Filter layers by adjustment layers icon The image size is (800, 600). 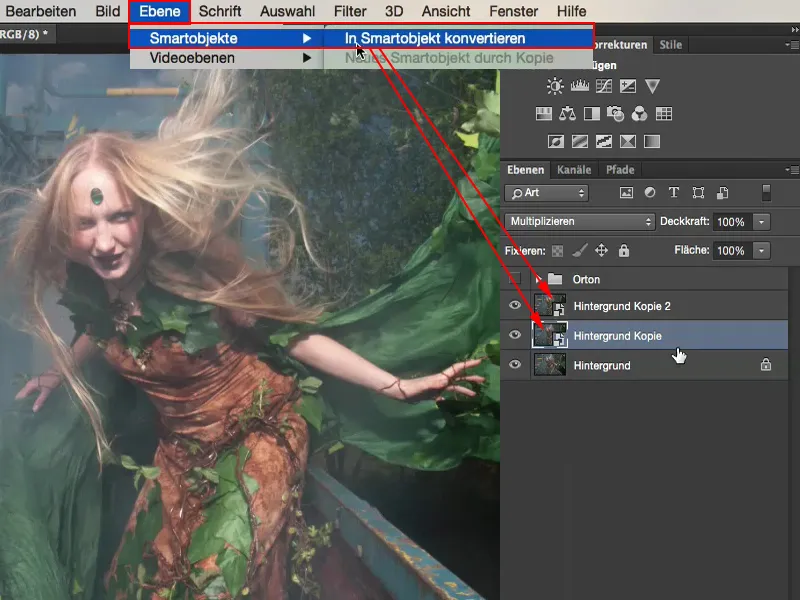point(650,192)
